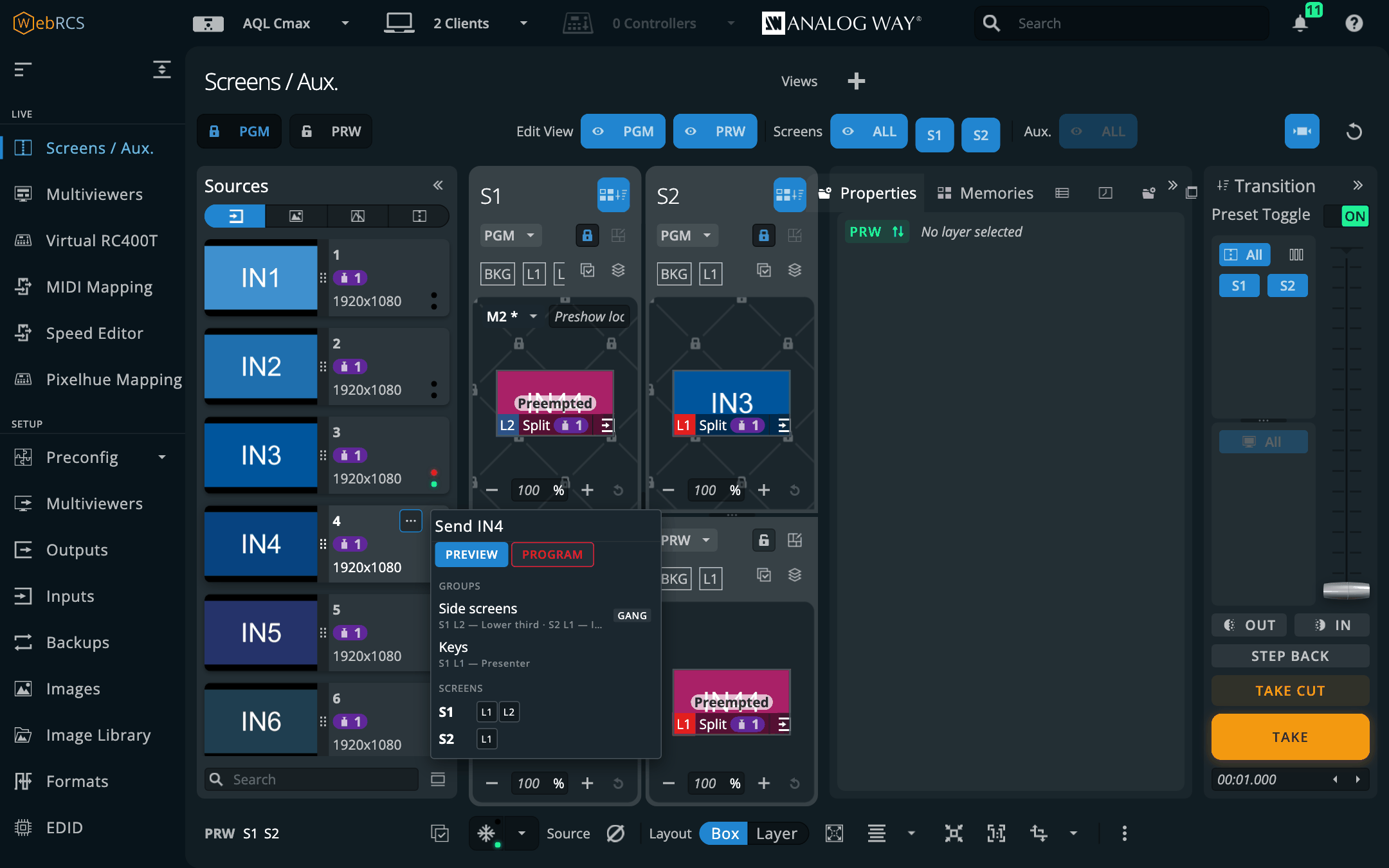Viewport: 1389px width, 868px height.
Task: Click the align lines icon in bottom toolbar
Action: 876,833
